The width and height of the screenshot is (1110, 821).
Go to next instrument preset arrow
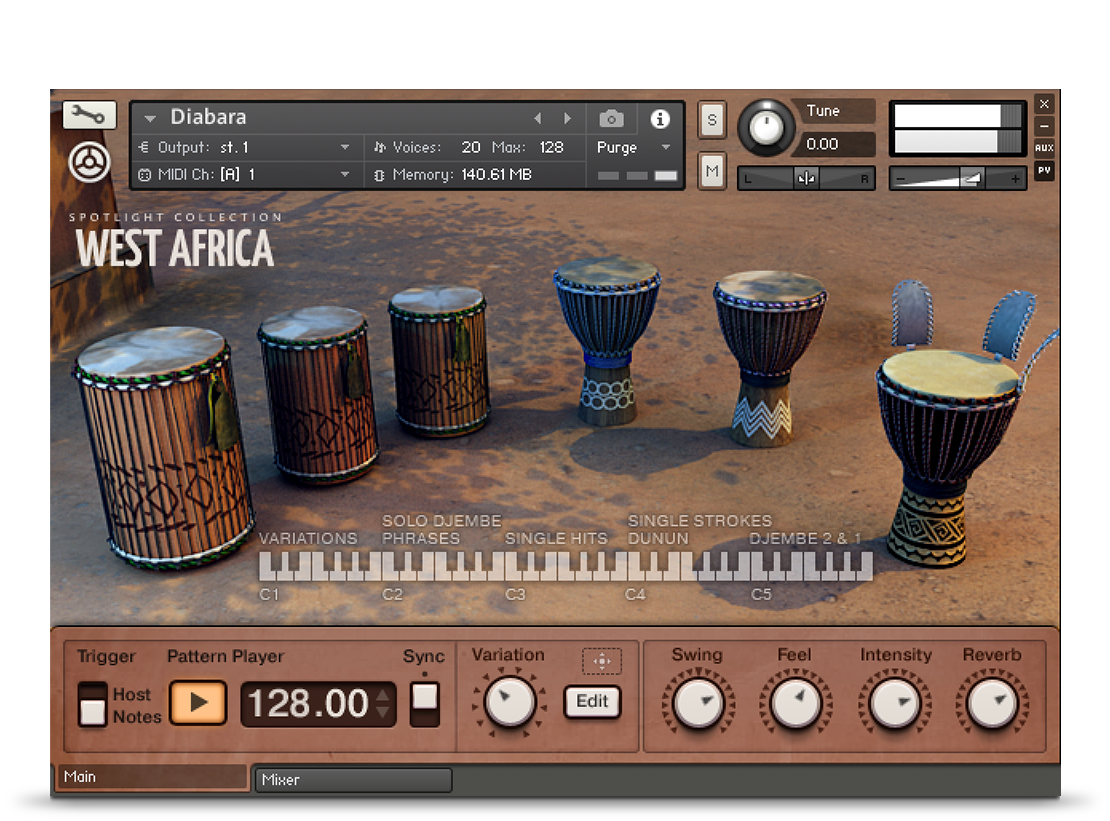567,118
